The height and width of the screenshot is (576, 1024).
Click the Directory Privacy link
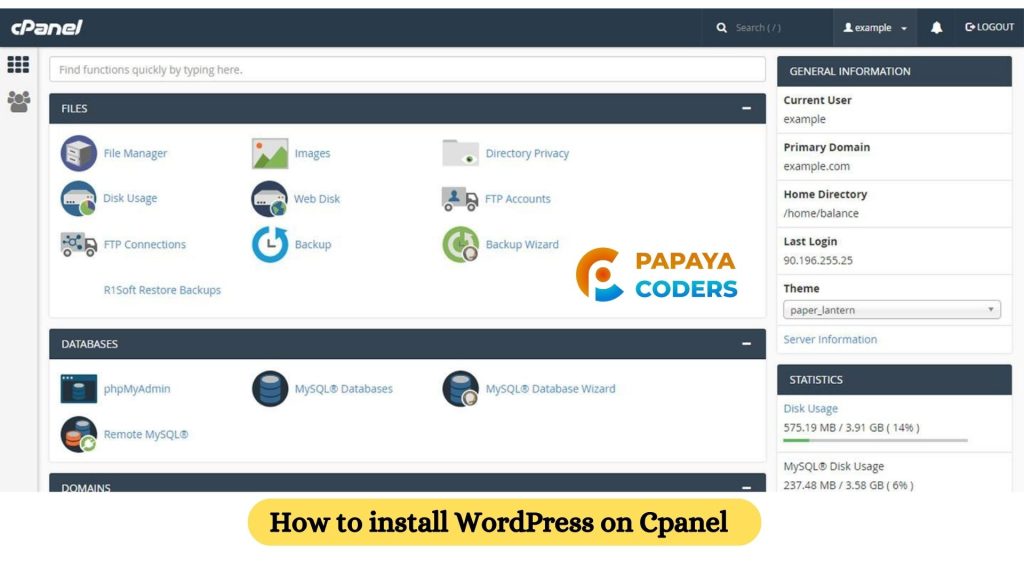(x=527, y=153)
